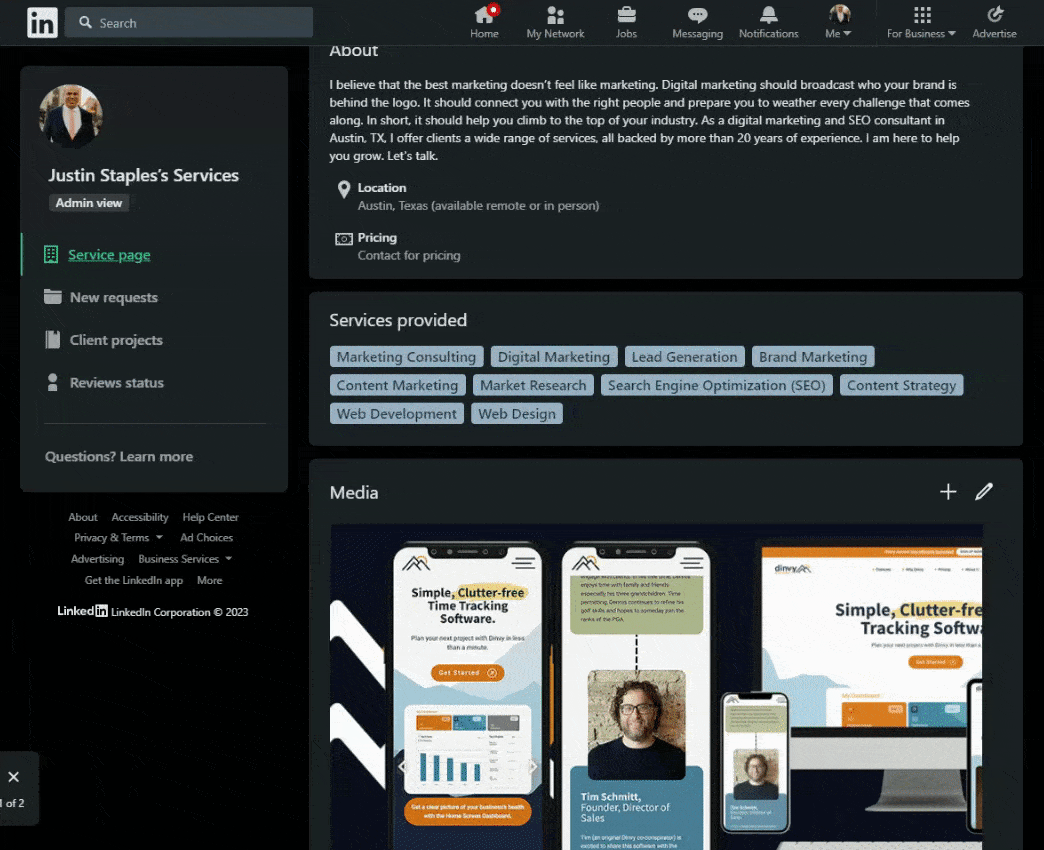Click the Market Research service tag

[533, 385]
